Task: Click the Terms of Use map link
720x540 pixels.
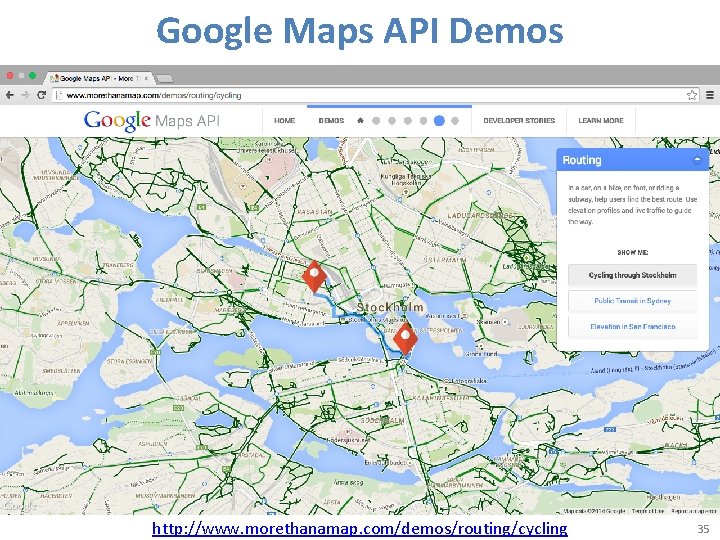Action: (x=647, y=511)
